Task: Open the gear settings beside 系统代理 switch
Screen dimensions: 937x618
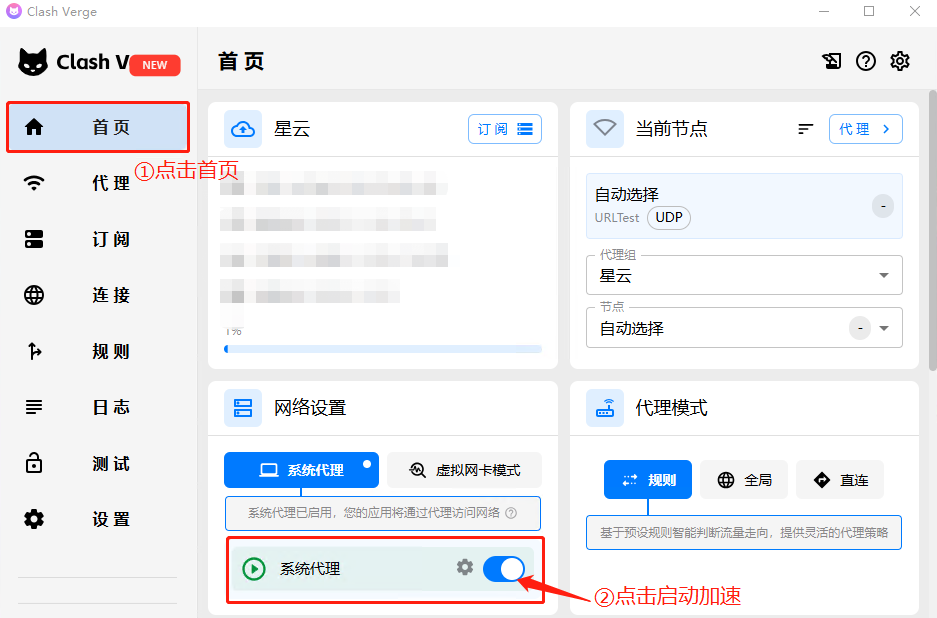Action: pyautogui.click(x=464, y=567)
